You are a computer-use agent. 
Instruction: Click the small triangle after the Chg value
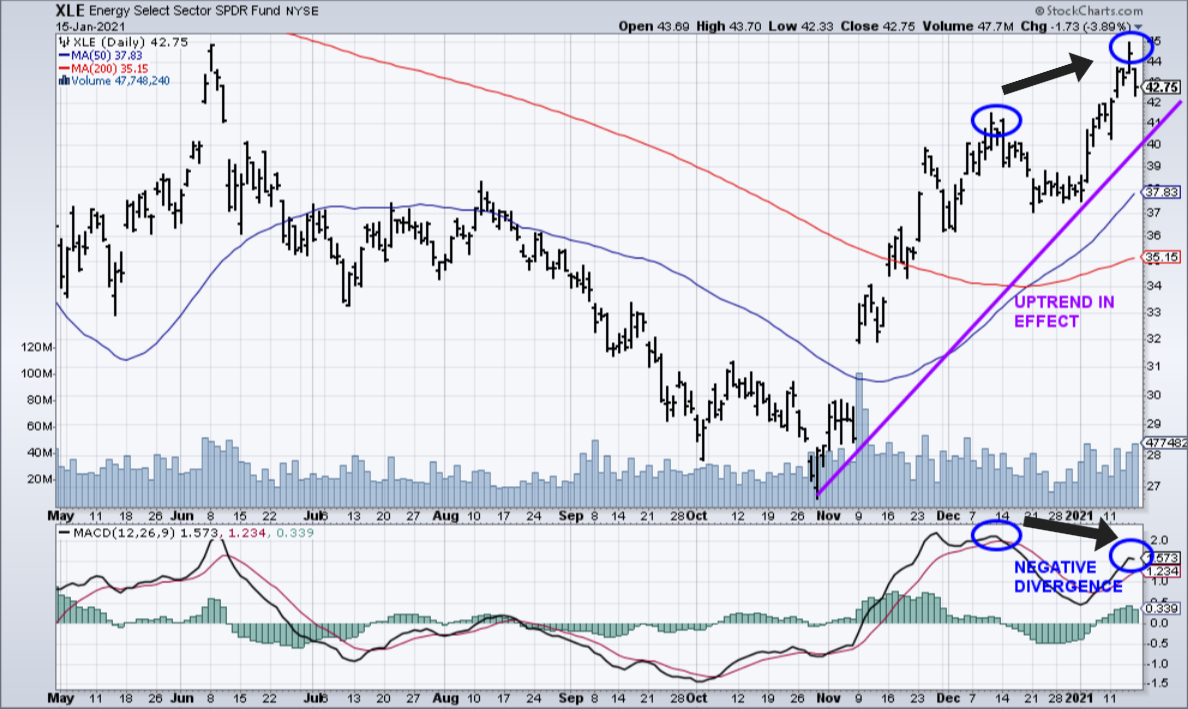1138,27
